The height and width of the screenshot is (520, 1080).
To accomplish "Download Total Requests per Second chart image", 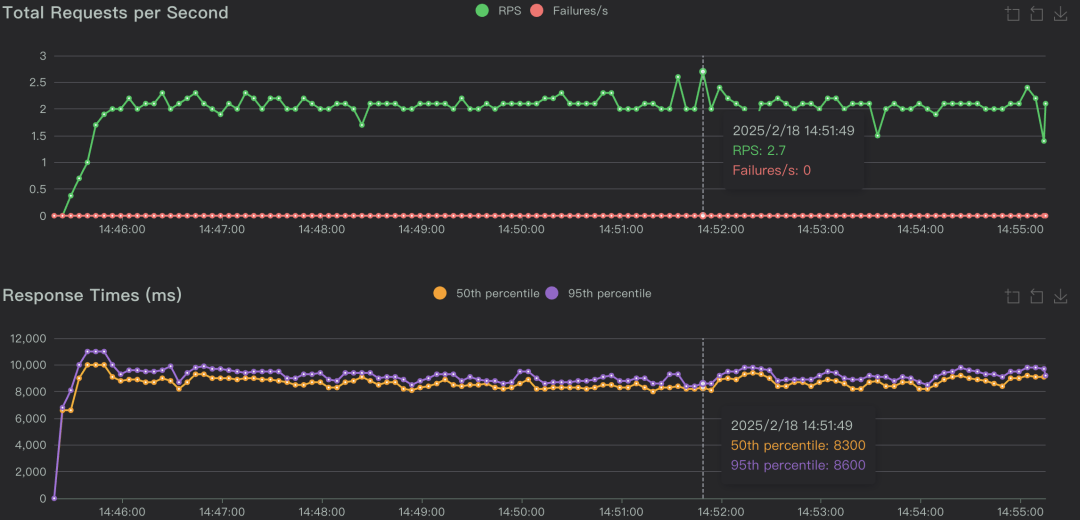I will (x=1059, y=14).
